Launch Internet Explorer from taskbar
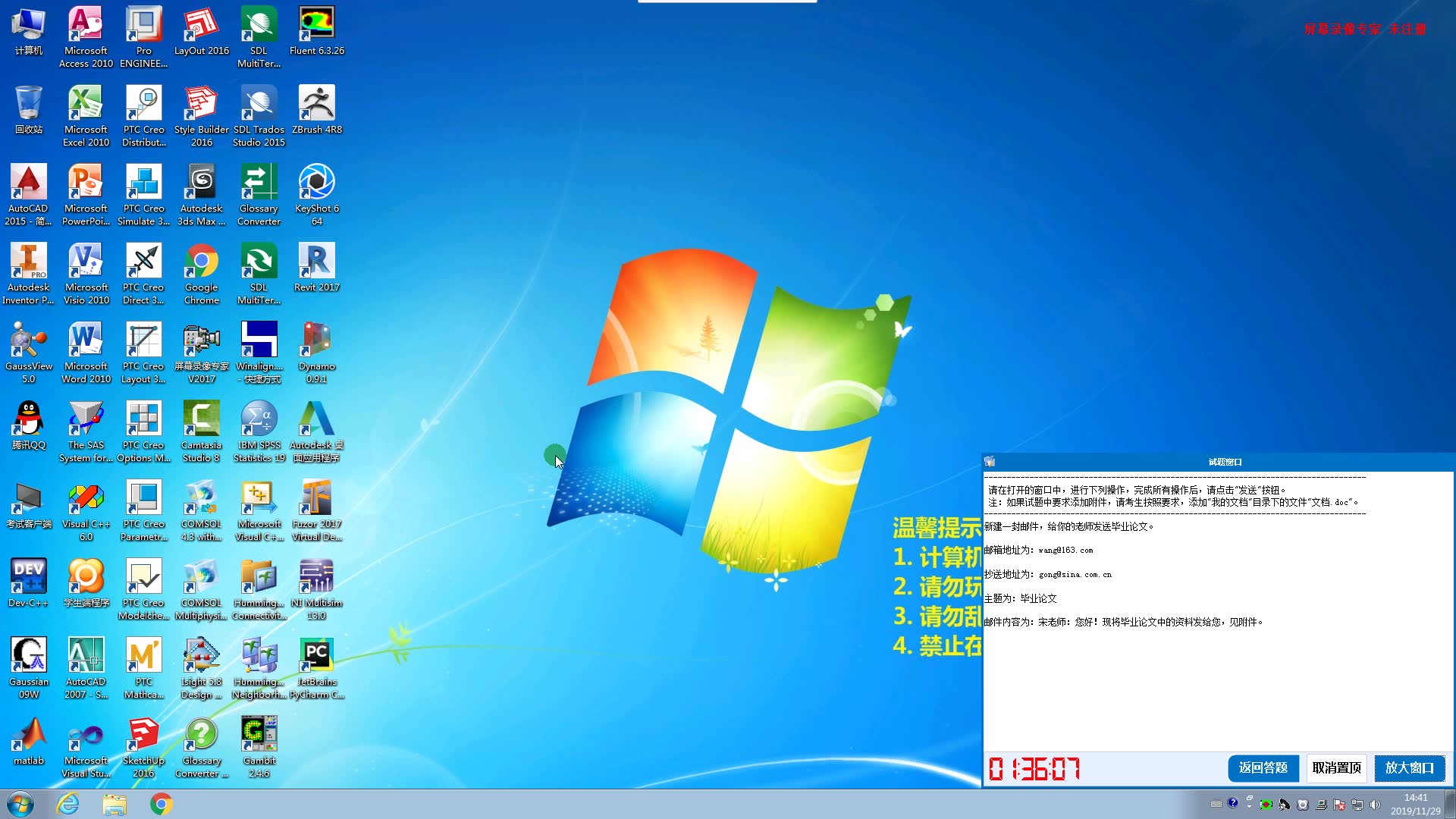Image resolution: width=1456 pixels, height=819 pixels. tap(68, 804)
